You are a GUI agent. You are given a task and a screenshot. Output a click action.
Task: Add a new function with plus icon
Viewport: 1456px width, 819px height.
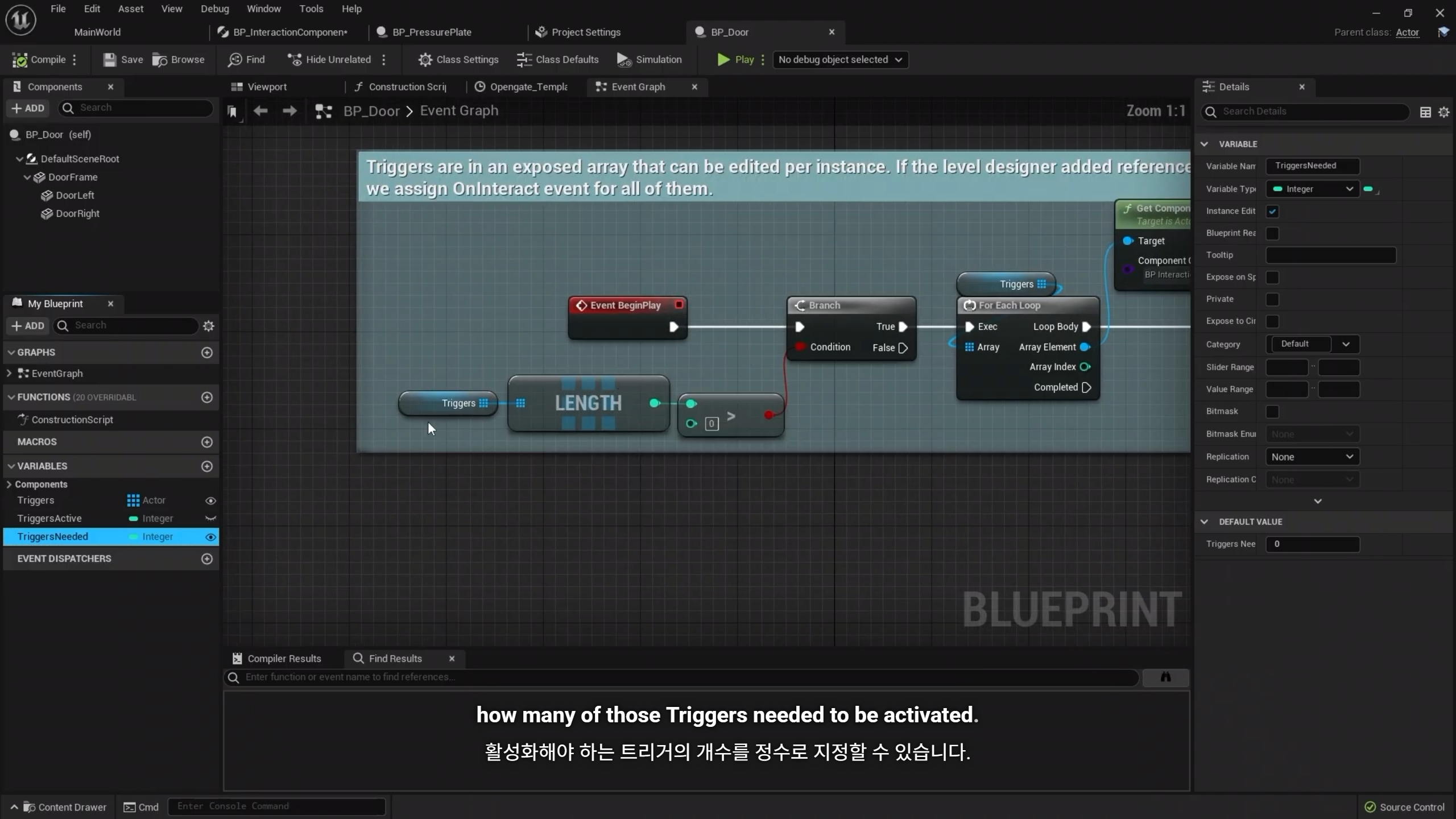207,397
